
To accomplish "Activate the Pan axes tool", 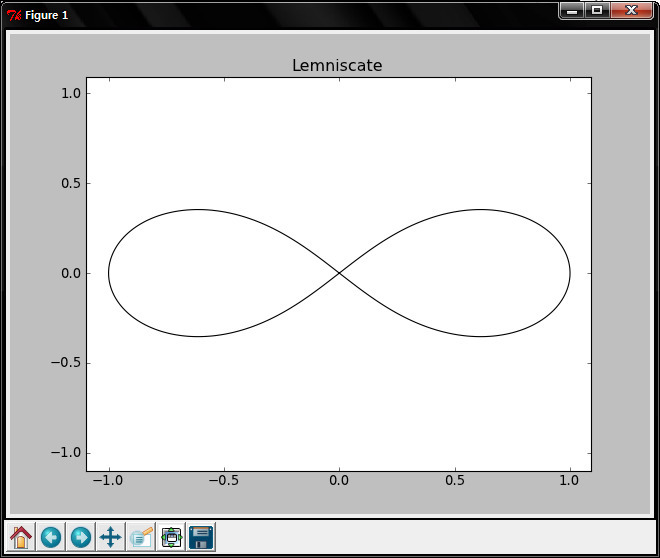I will click(111, 537).
